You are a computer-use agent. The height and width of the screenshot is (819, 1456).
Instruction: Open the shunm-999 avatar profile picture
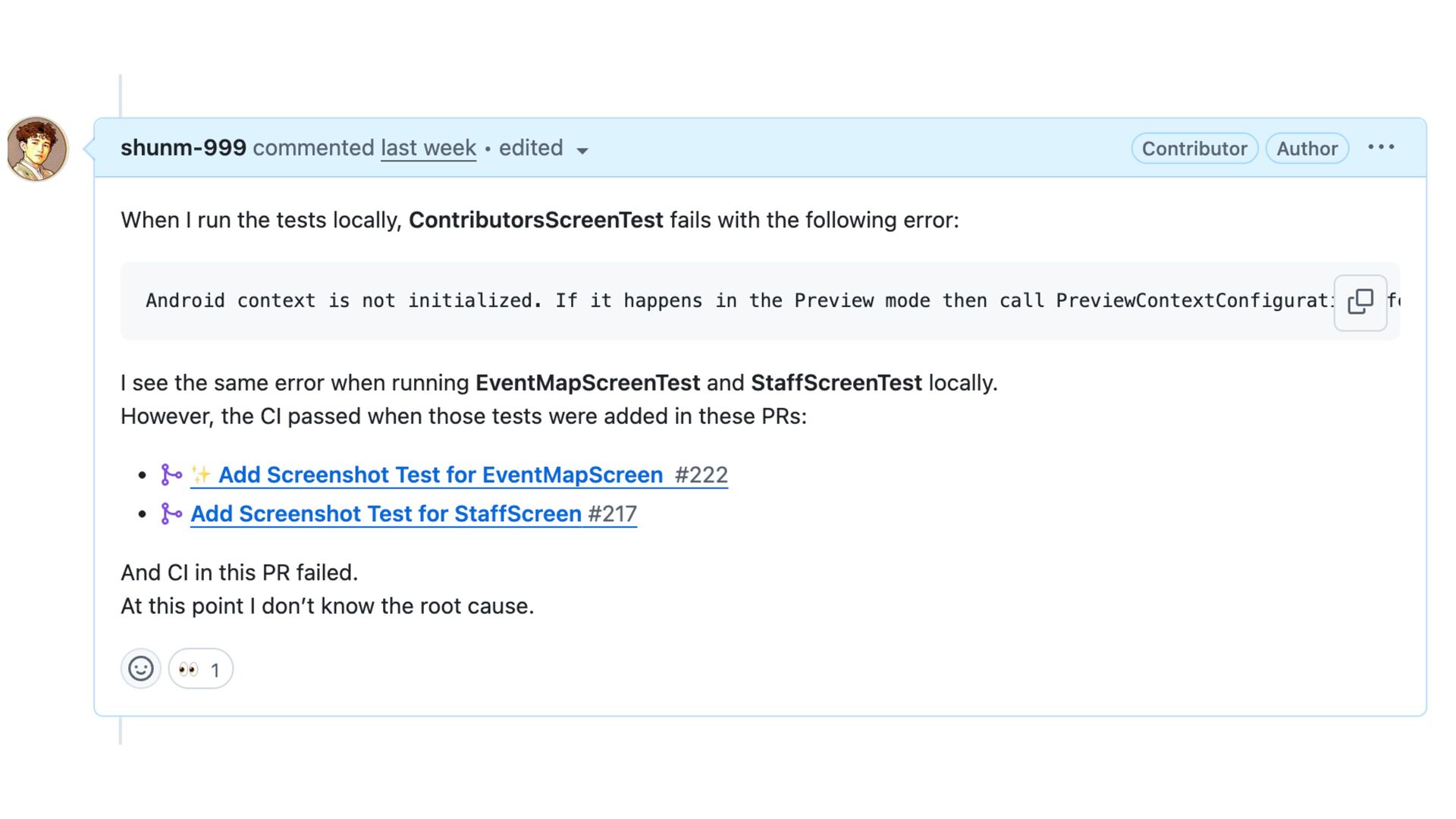pos(37,149)
